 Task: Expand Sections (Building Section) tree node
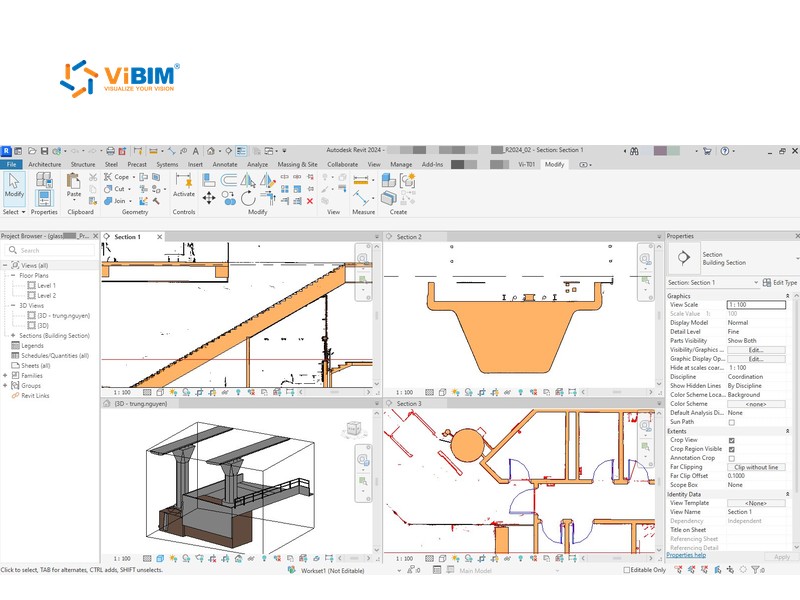point(13,336)
